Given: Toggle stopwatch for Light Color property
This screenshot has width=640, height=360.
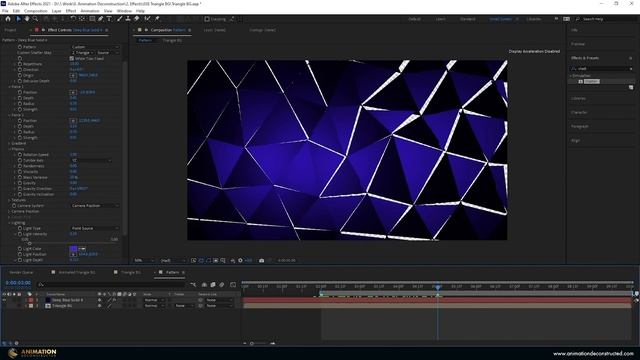Looking at the screenshot, I should point(20,249).
